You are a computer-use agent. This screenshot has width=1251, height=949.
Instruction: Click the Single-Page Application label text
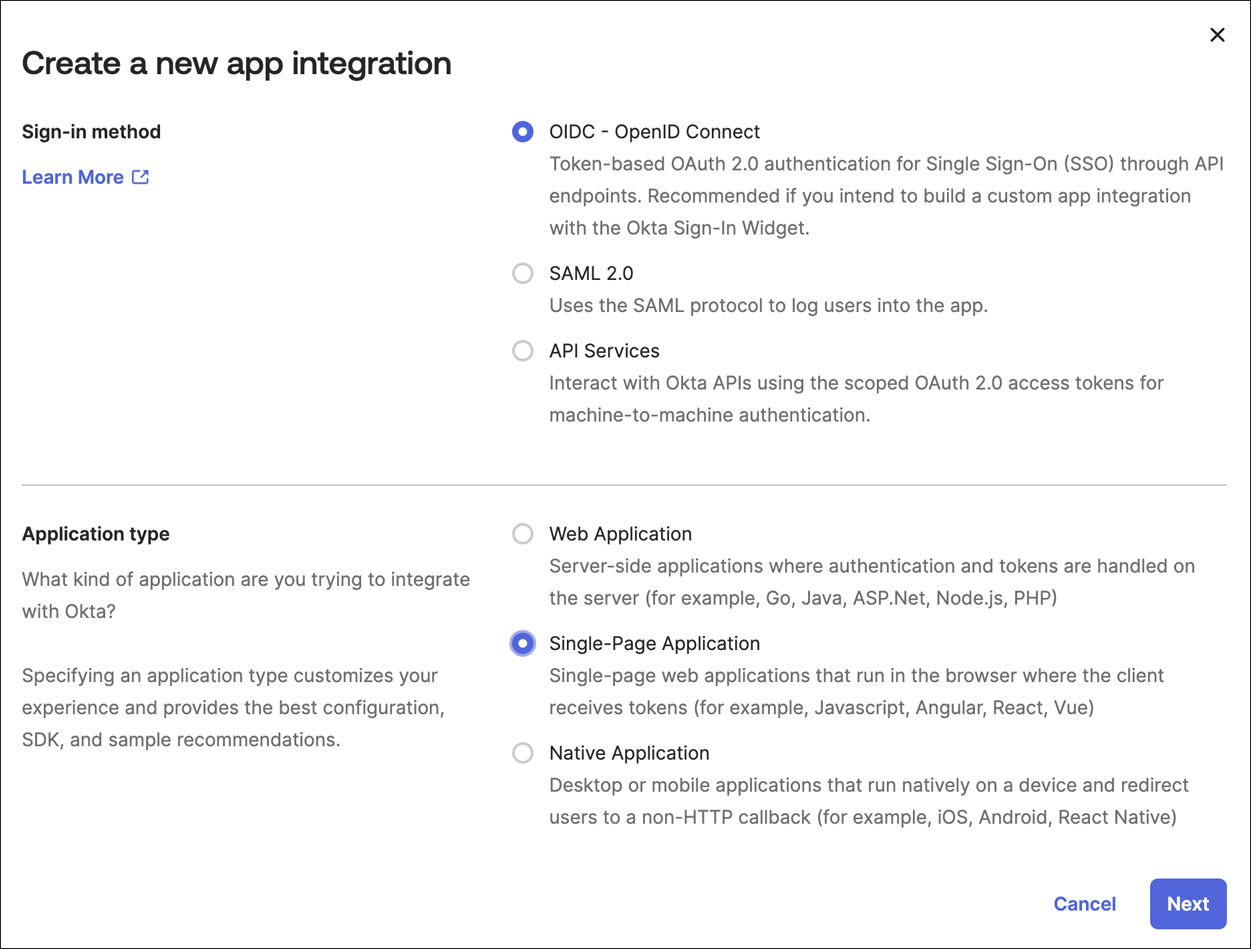coord(654,644)
